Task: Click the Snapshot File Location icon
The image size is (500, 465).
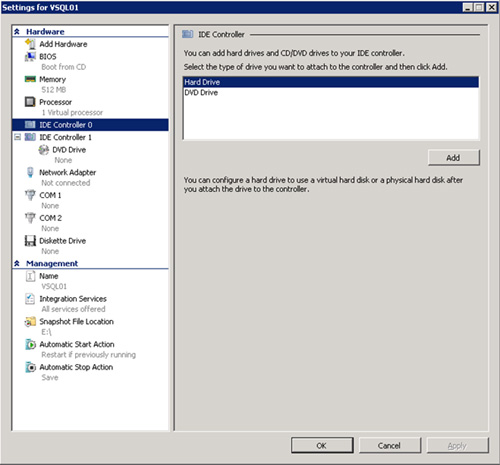Action: pyautogui.click(x=30, y=321)
